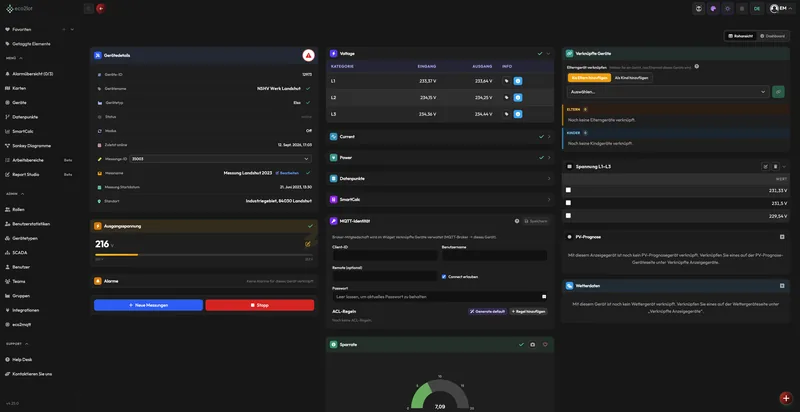Click the red back arrow in top bar
The width and height of the screenshot is (800, 412).
pyautogui.click(x=101, y=8)
